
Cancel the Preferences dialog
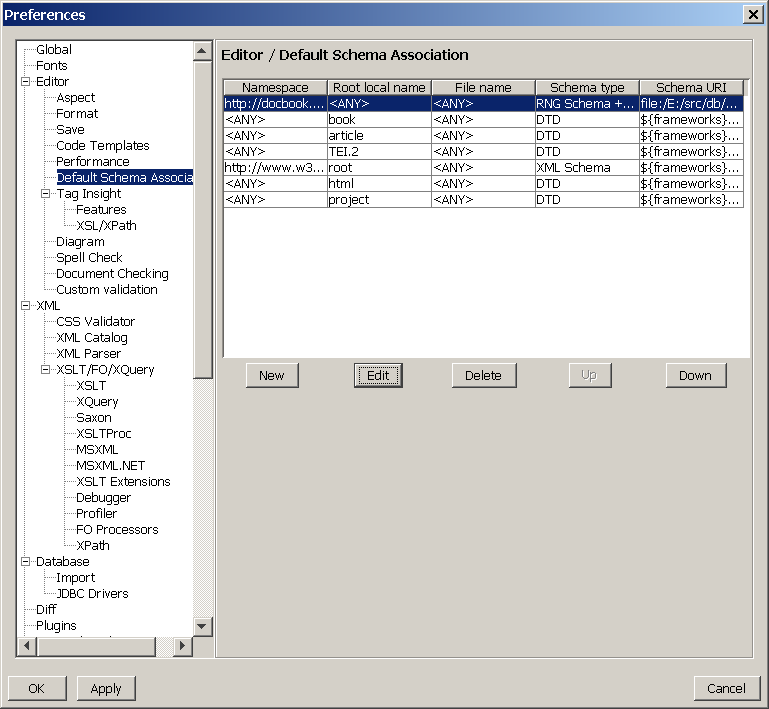click(x=726, y=688)
